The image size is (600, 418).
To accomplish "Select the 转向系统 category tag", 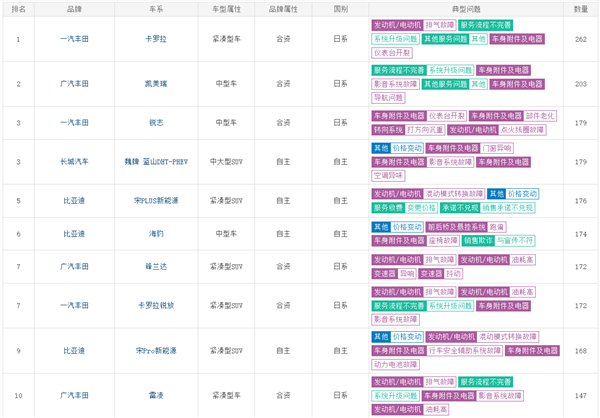I will pyautogui.click(x=388, y=130).
